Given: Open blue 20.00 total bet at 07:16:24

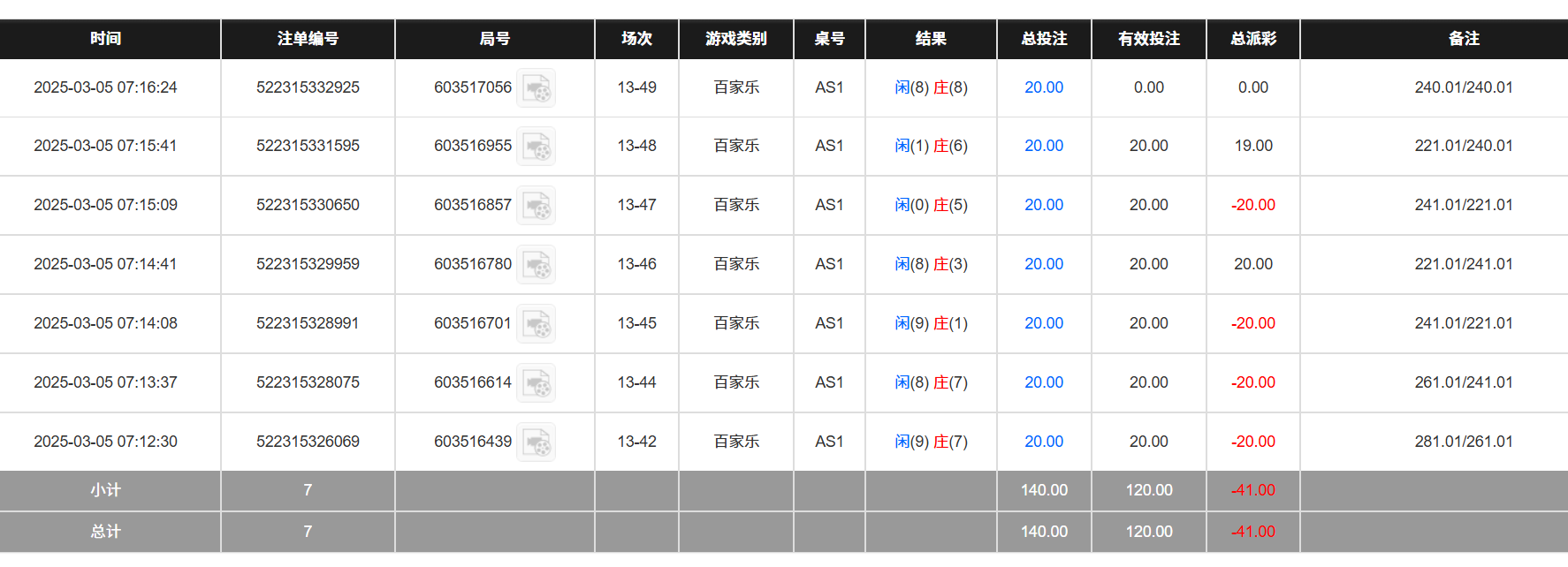Looking at the screenshot, I should tap(1043, 87).
